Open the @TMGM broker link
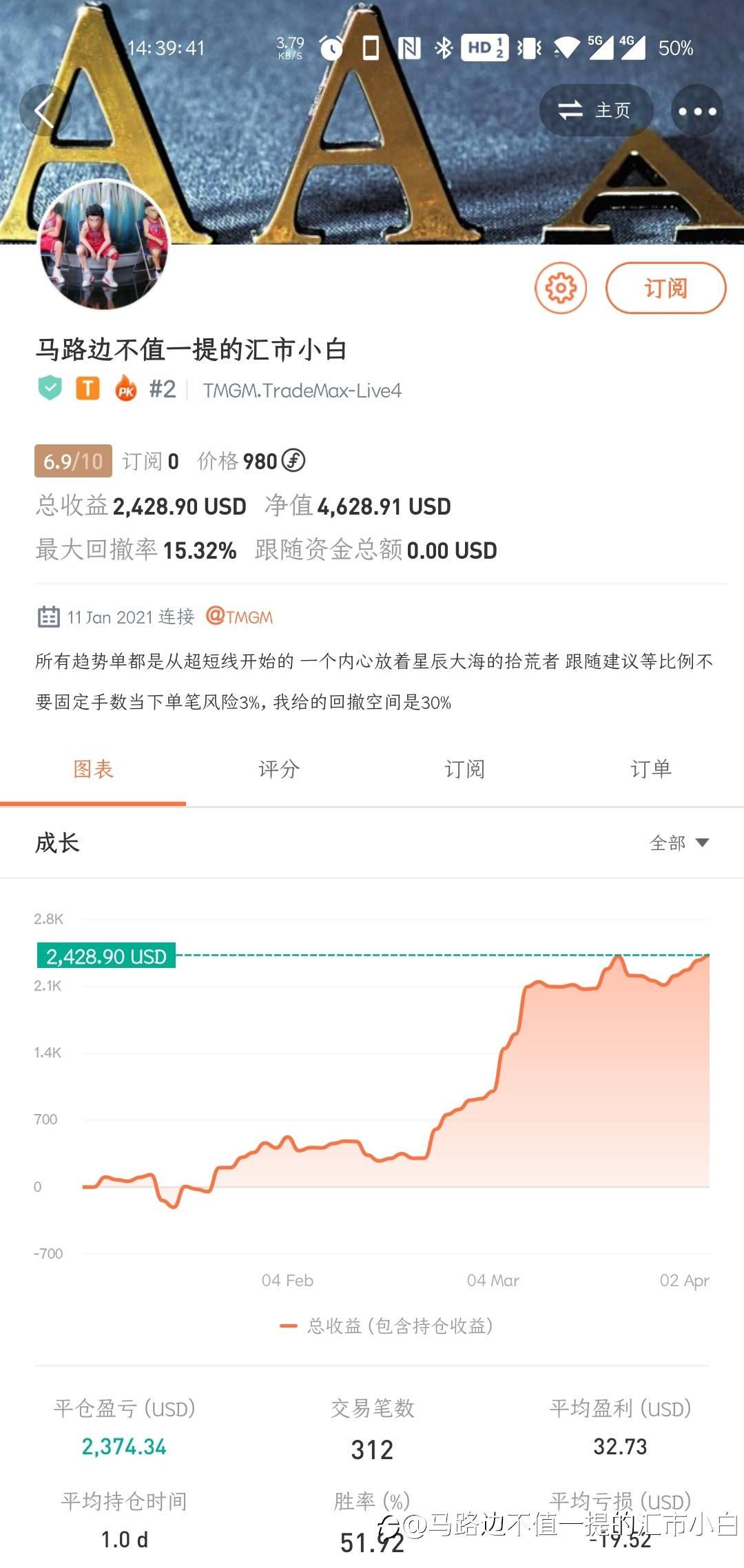744x1568 pixels. pyautogui.click(x=240, y=617)
